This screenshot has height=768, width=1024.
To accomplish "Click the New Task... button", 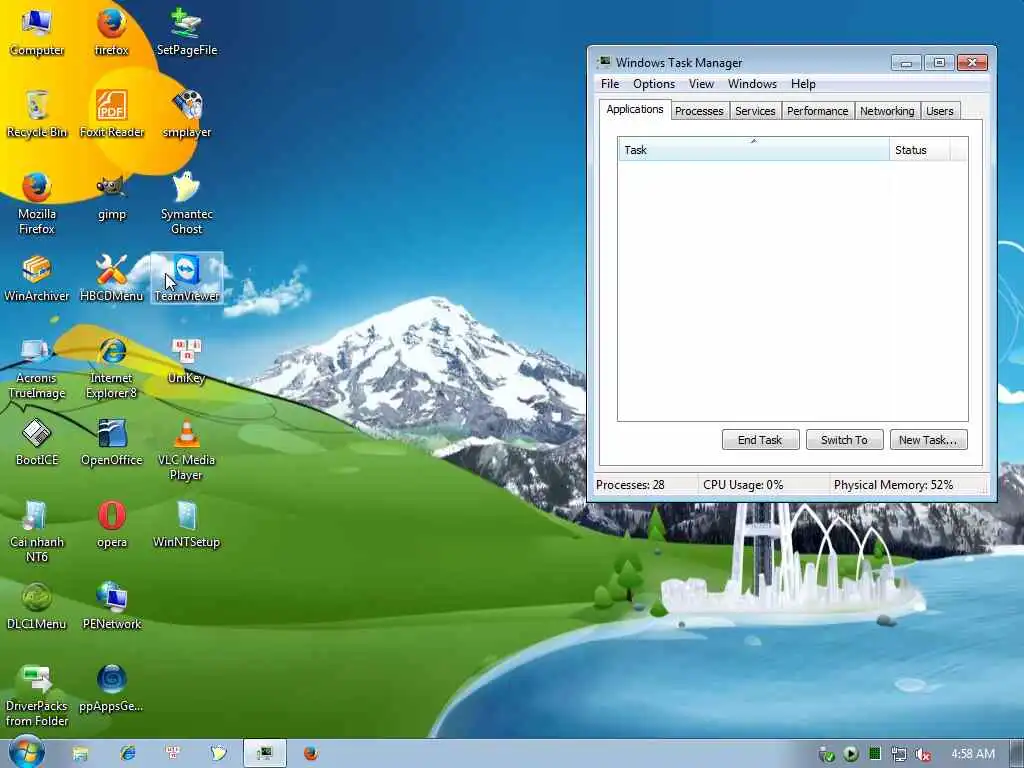I will point(928,440).
